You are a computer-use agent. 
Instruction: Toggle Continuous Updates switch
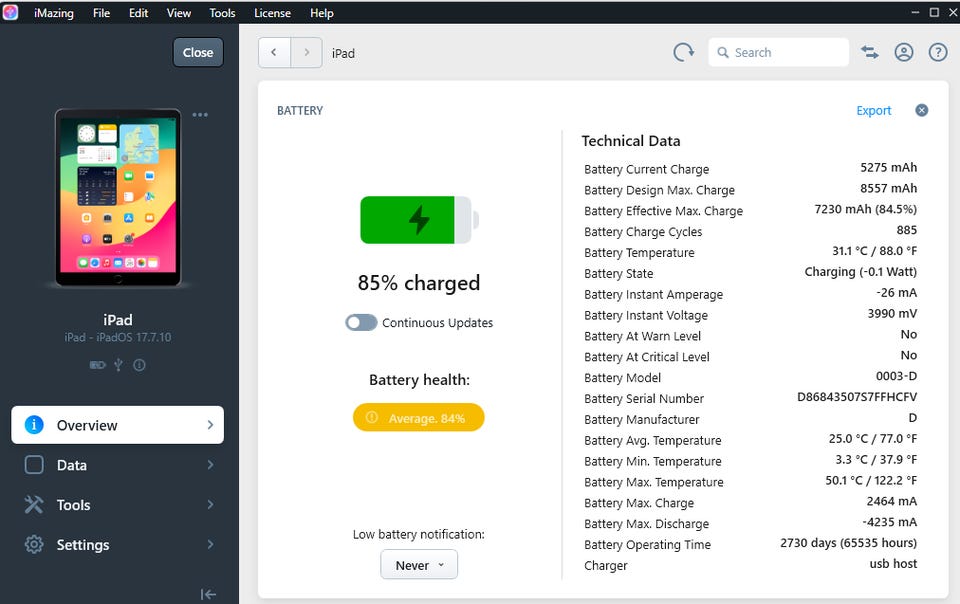[x=361, y=323]
